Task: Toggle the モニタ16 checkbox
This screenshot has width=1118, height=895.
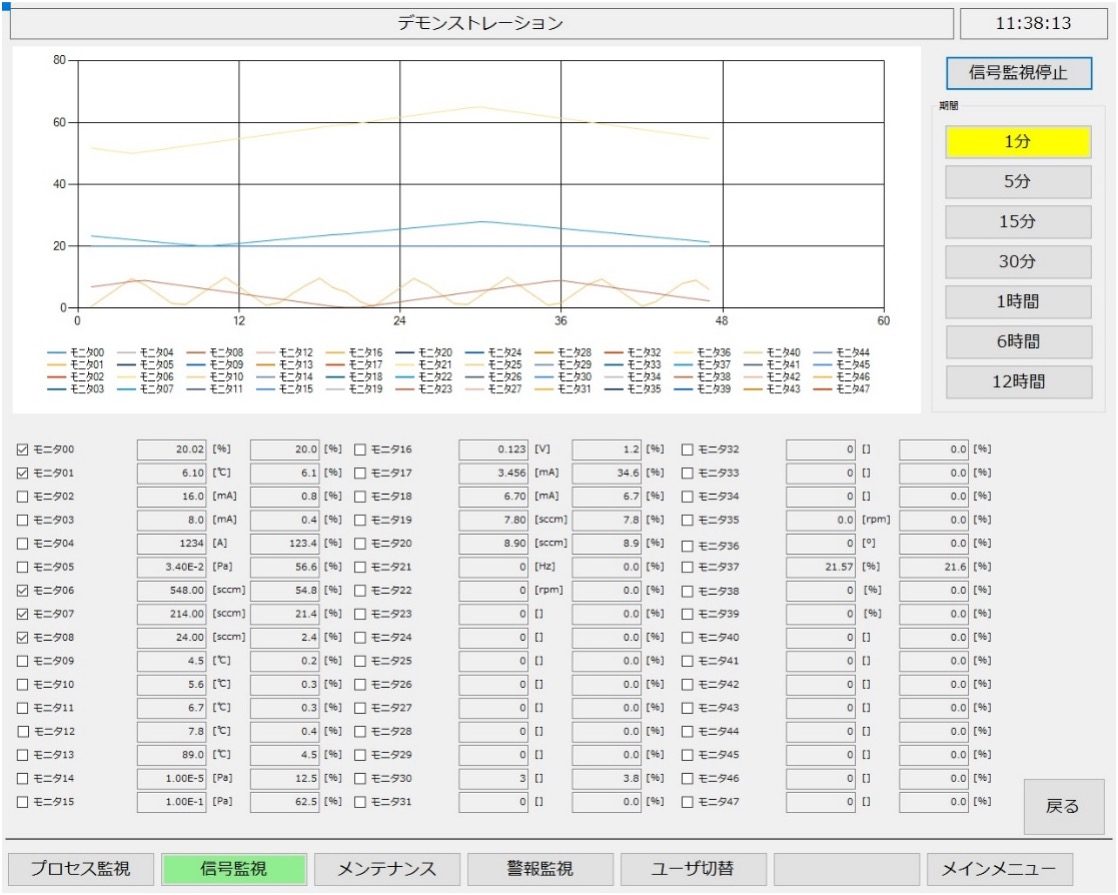Action: 360,449
